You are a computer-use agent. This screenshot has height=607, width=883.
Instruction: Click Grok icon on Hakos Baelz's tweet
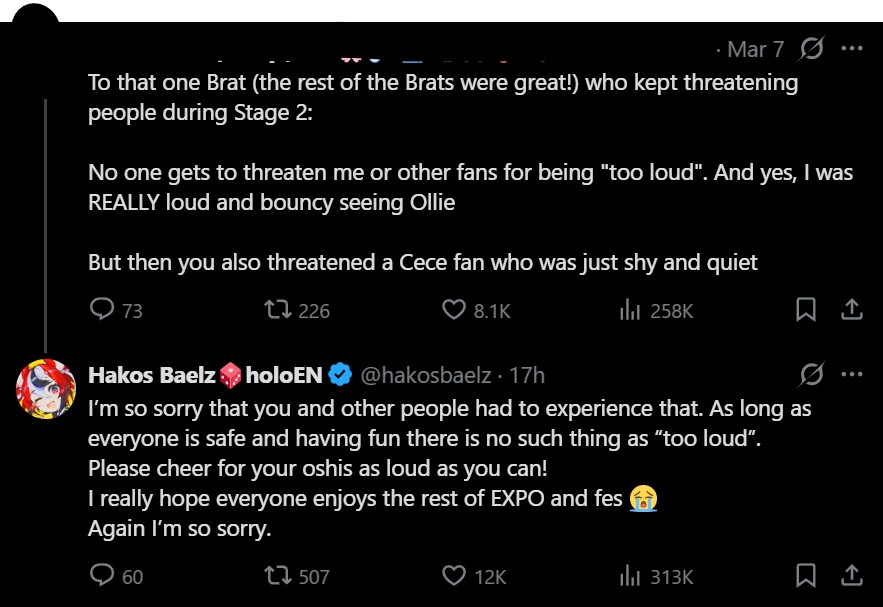click(812, 375)
